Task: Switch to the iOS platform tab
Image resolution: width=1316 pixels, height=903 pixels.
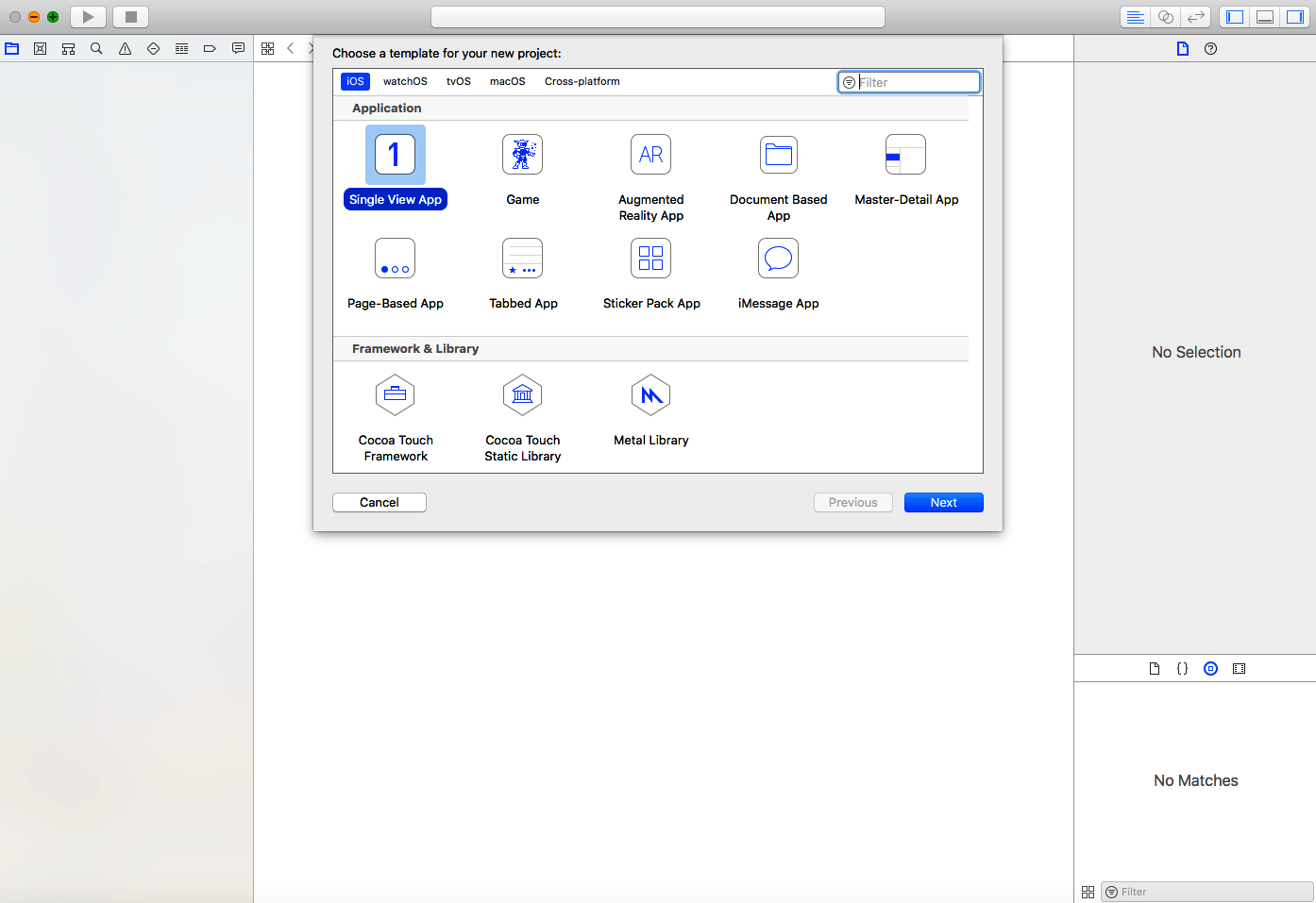Action: coord(355,81)
